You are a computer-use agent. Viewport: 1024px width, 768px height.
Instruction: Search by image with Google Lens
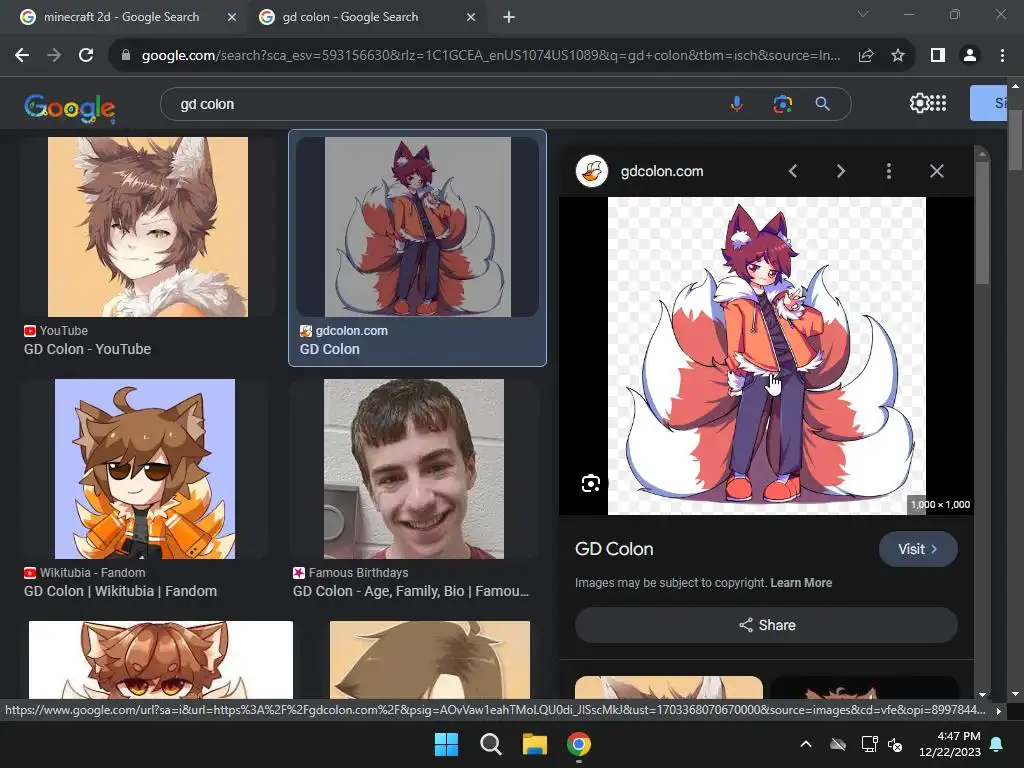click(x=782, y=104)
